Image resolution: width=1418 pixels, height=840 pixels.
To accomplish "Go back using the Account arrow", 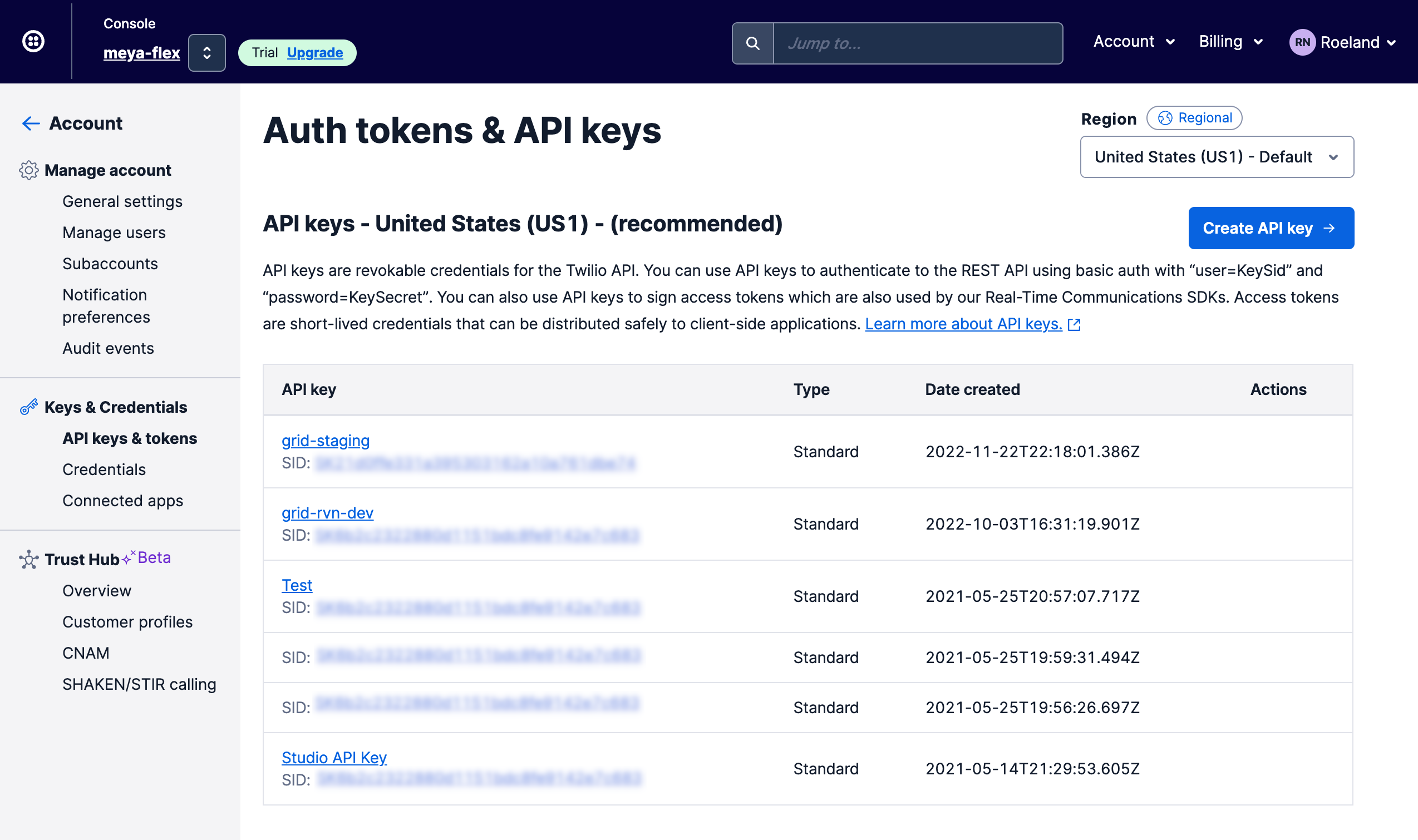I will tap(31, 123).
